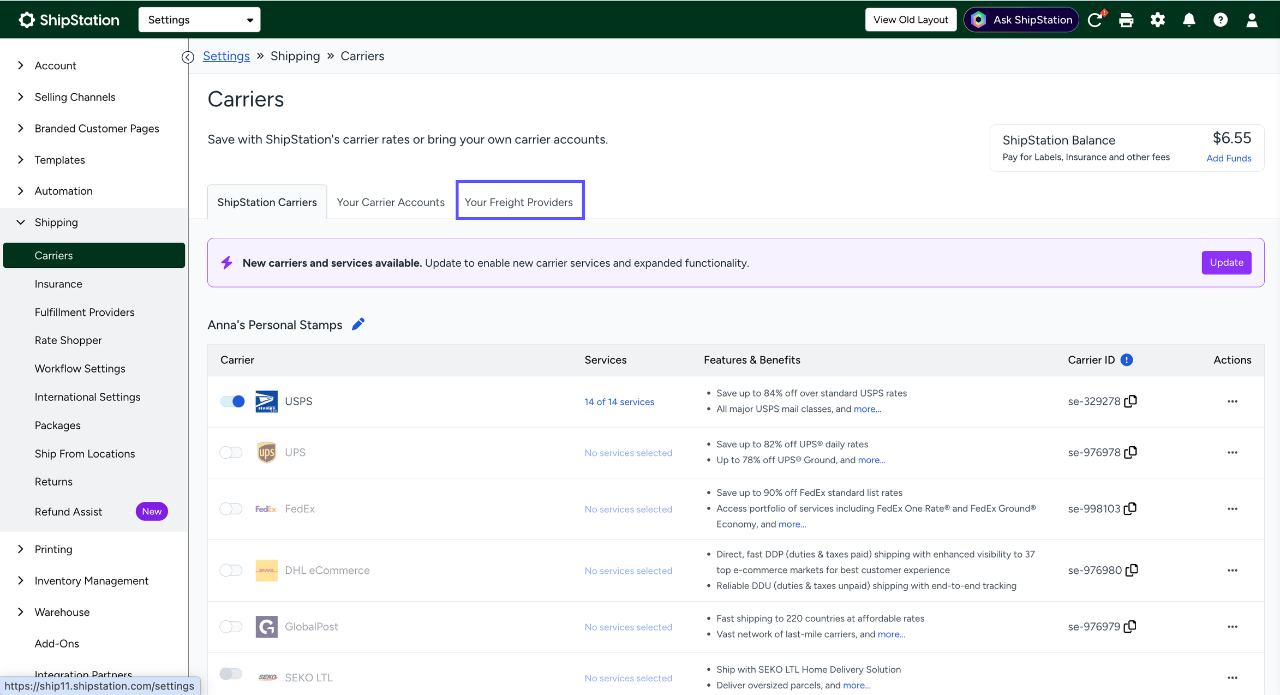
Task: Click the DHL eCommerce logo
Action: [266, 570]
